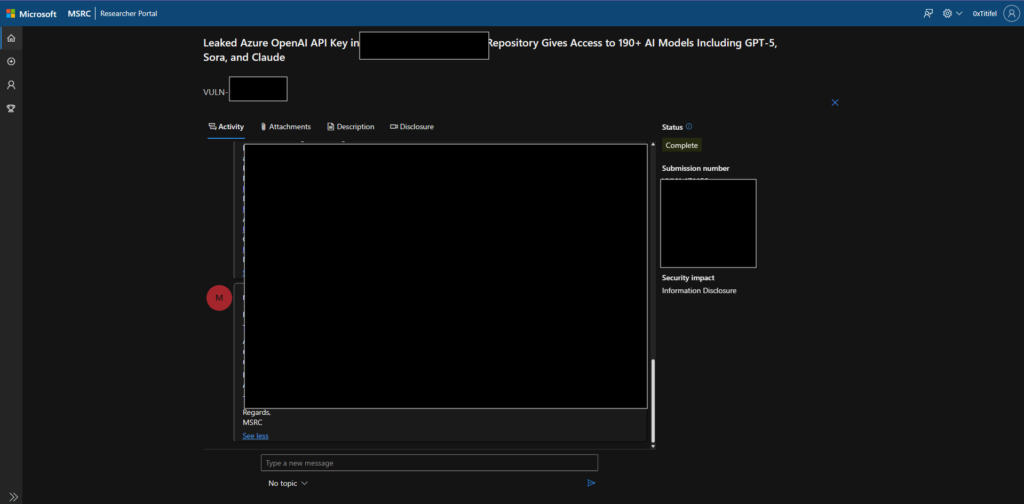Click the activity panel vertical scrollbar

click(x=653, y=400)
